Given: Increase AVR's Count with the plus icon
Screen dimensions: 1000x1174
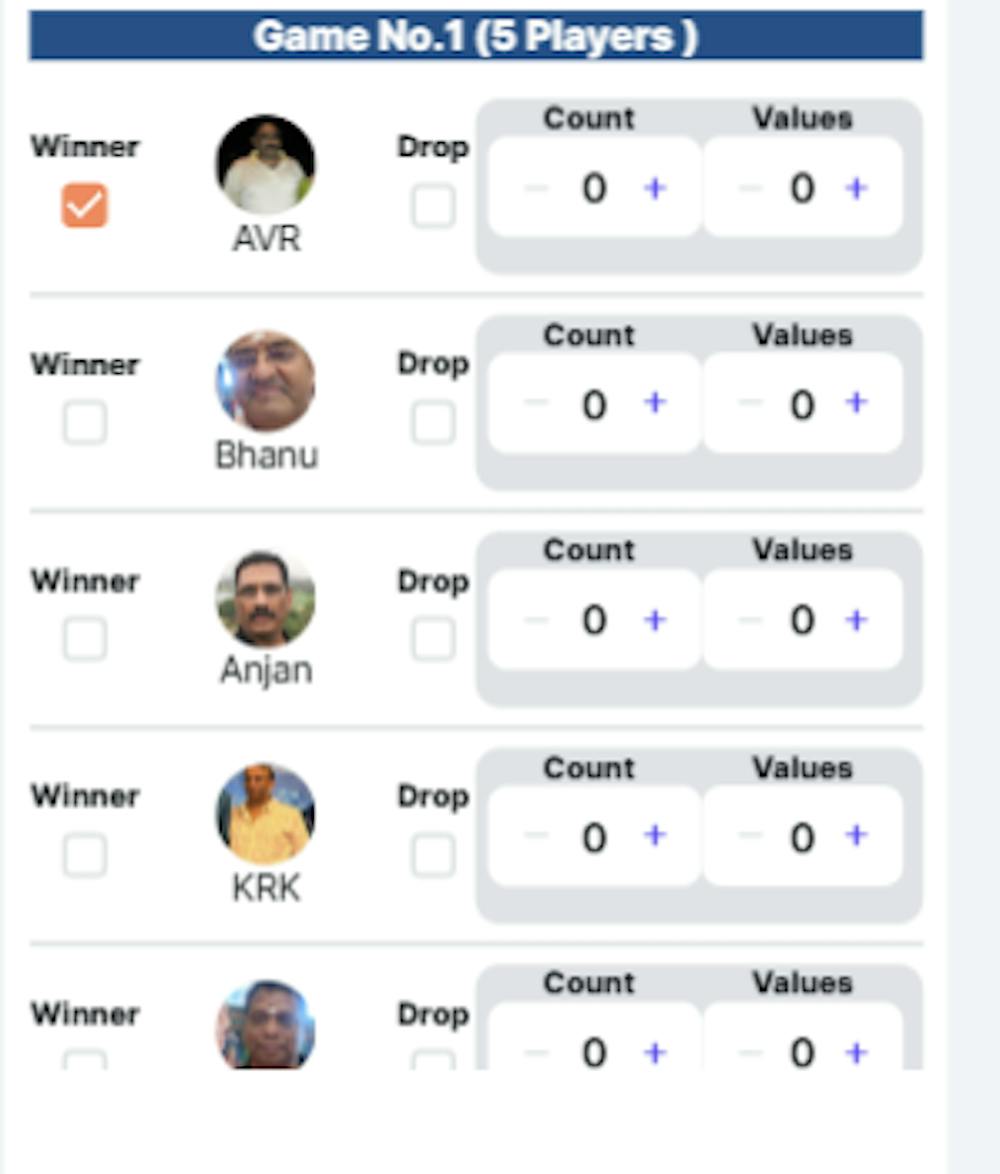Looking at the screenshot, I should coord(655,188).
